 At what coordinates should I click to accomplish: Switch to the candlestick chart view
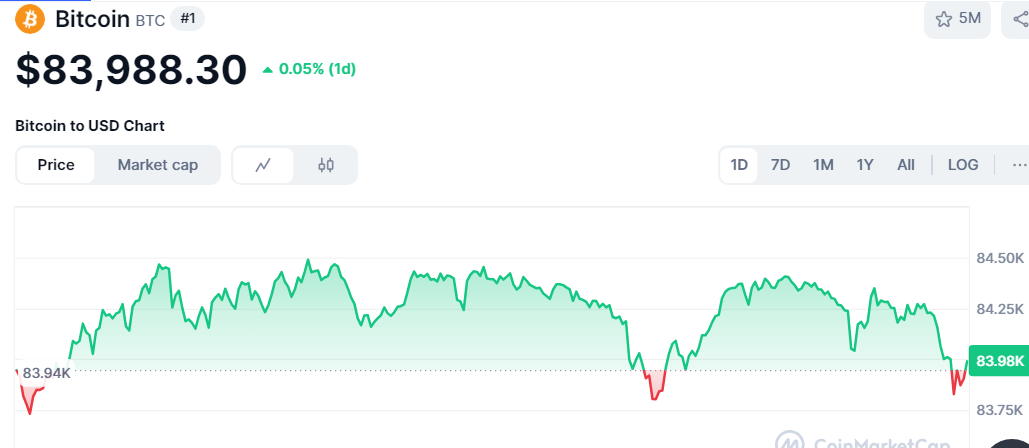pyautogui.click(x=326, y=165)
